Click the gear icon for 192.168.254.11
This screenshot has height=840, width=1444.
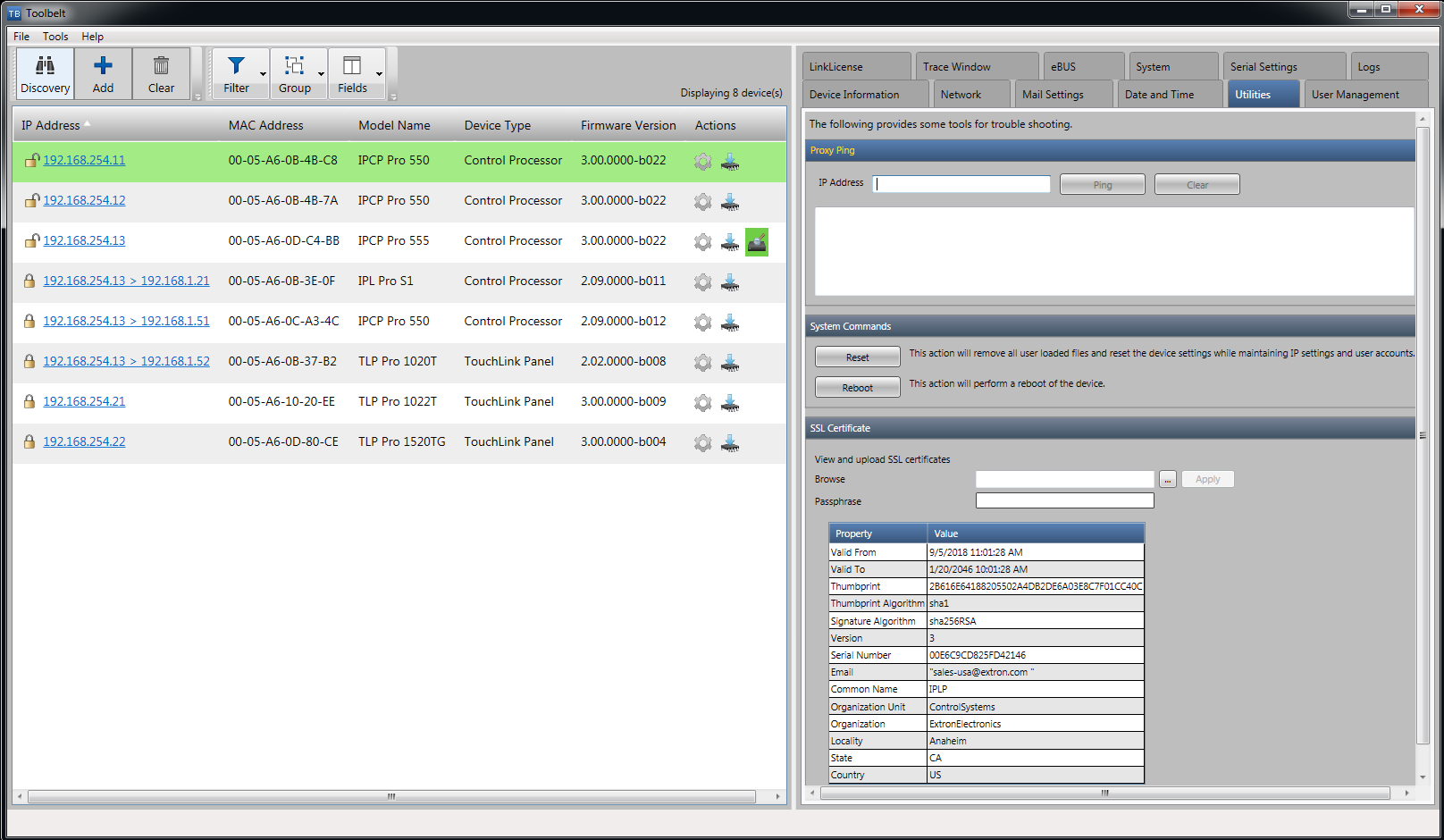[x=702, y=162]
